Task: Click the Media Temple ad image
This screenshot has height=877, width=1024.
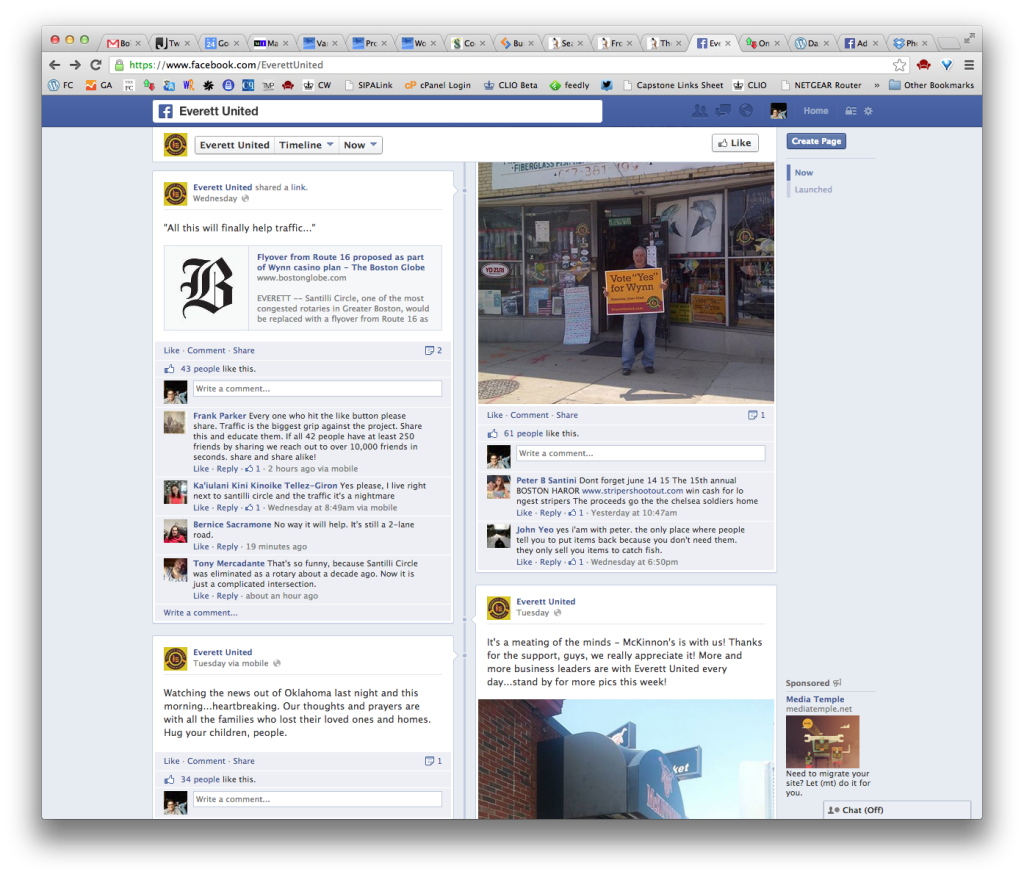Action: (822, 741)
